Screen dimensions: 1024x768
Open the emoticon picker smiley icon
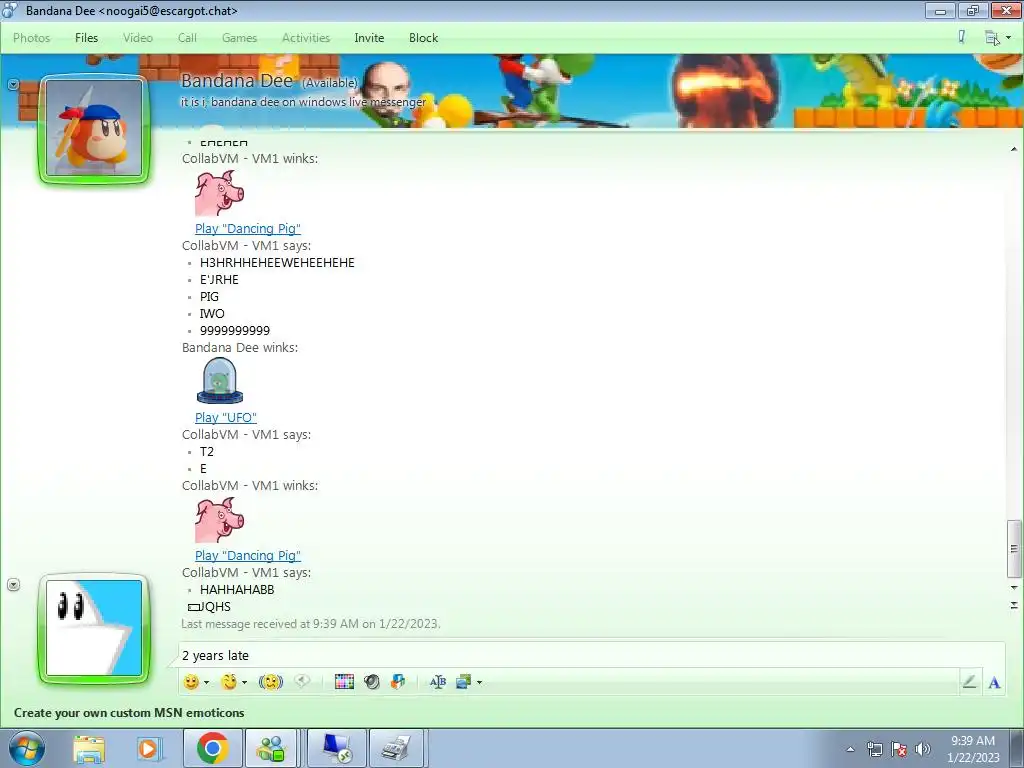pos(191,682)
